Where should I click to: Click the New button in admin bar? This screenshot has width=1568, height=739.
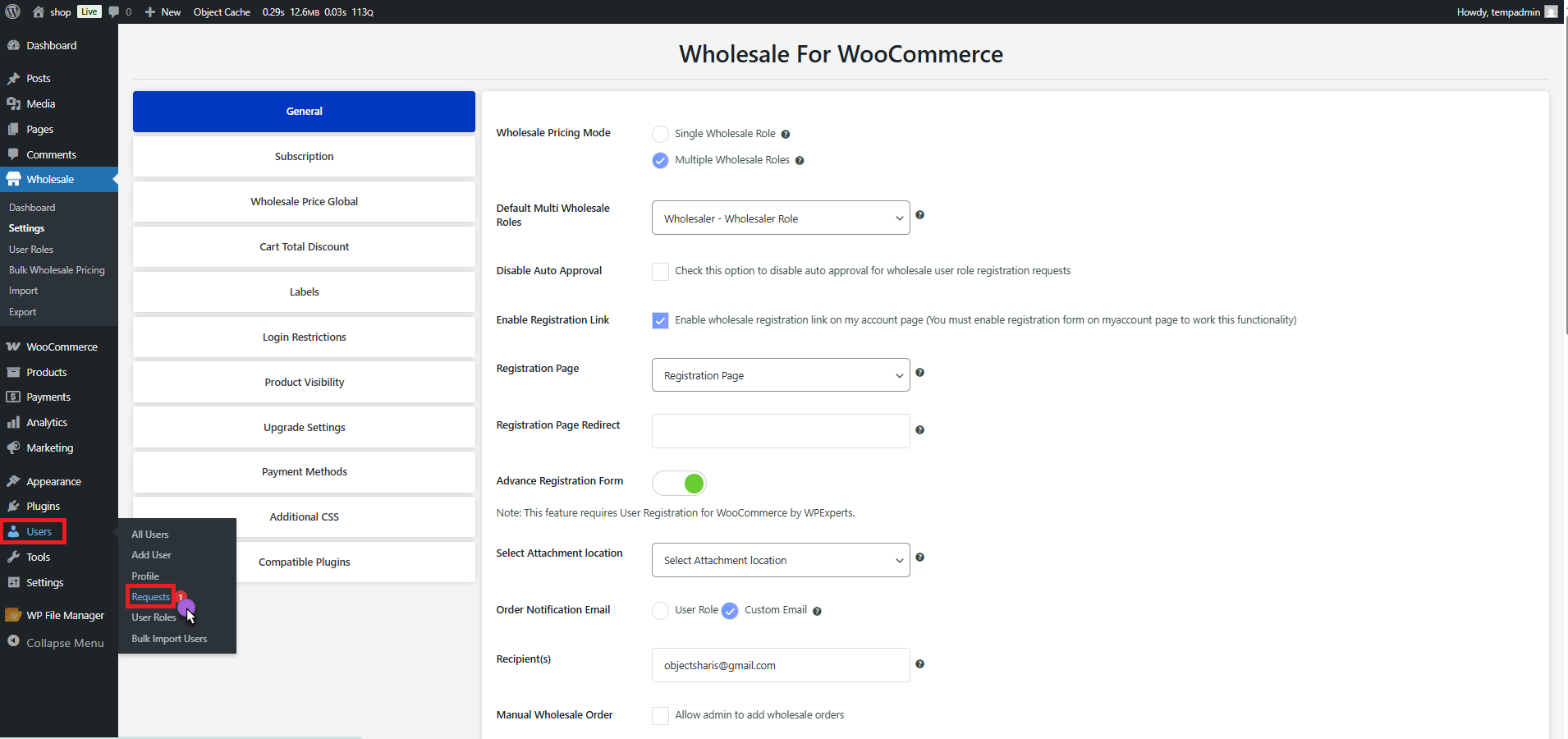(x=163, y=11)
